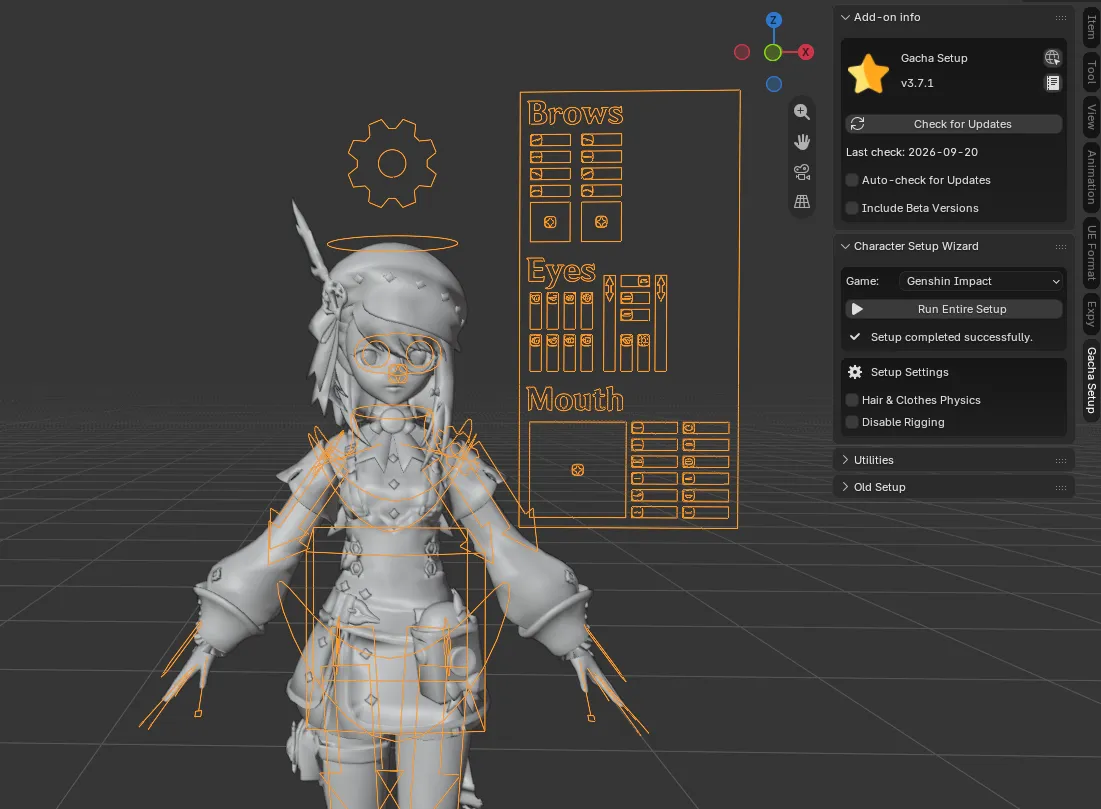The height and width of the screenshot is (809, 1101).
Task: Select the Mouth joystick control point
Action: (x=577, y=470)
